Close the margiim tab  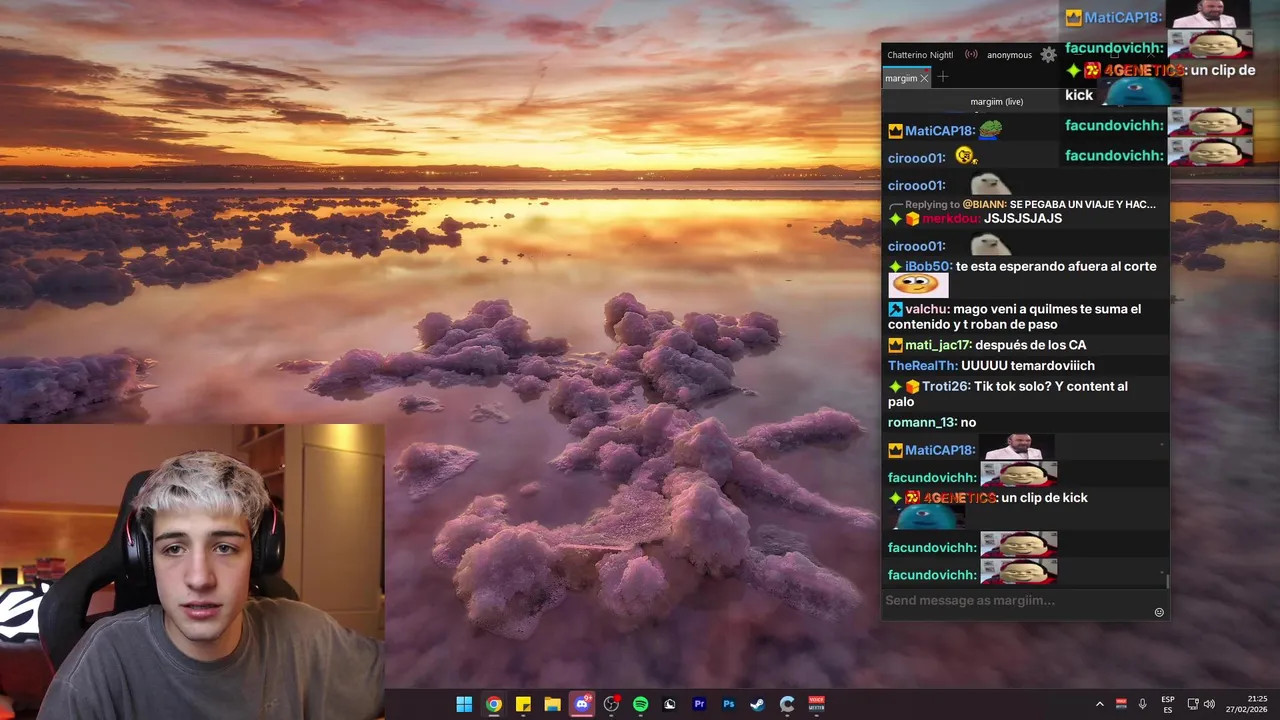[925, 78]
